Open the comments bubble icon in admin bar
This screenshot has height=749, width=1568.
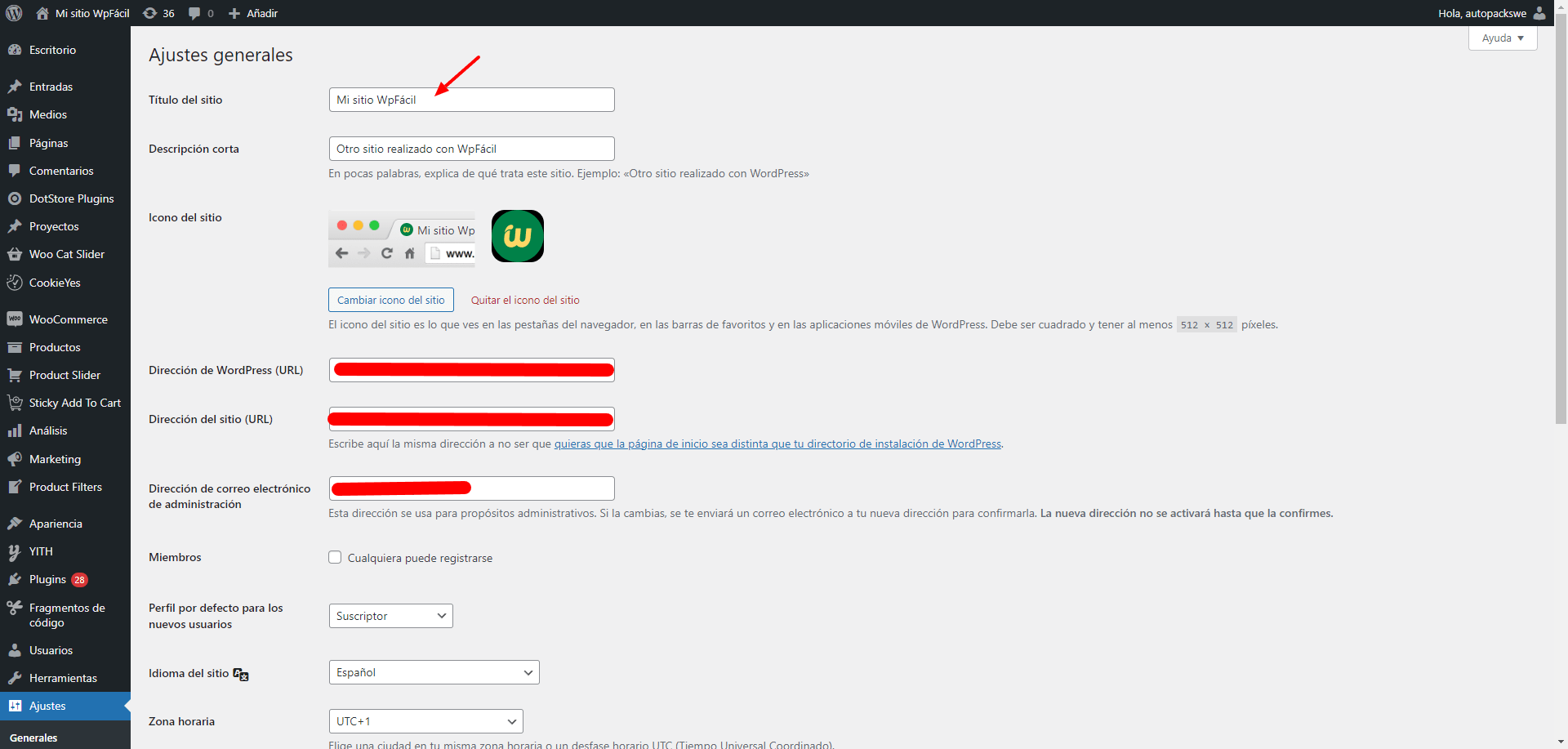[x=194, y=13]
